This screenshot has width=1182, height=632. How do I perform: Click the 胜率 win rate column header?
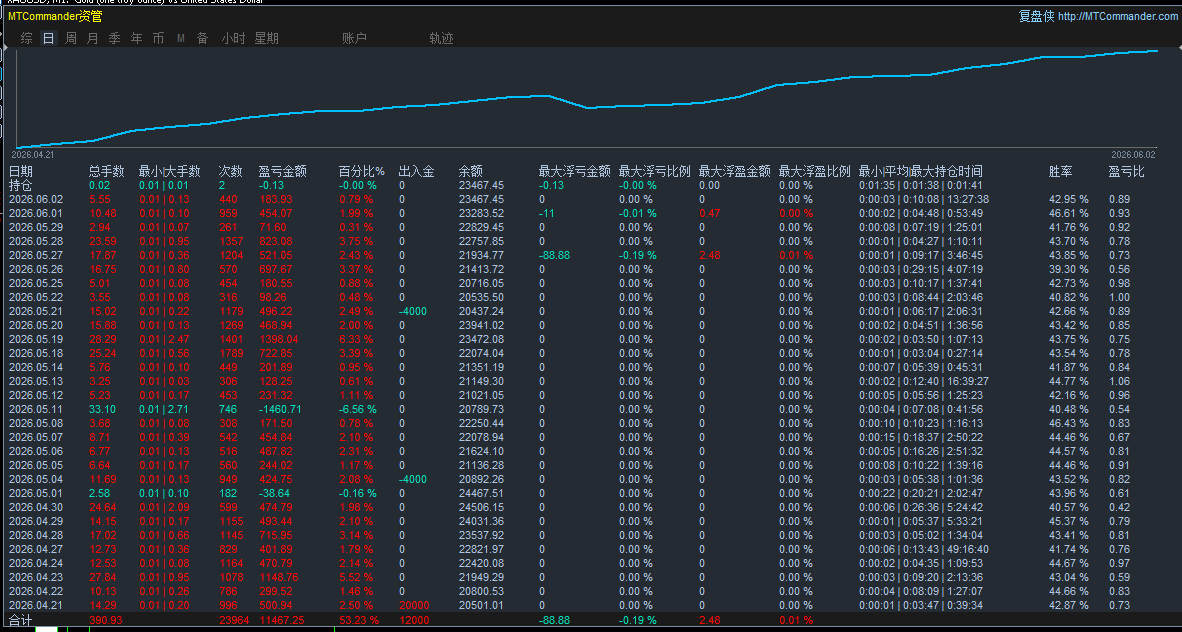1061,171
